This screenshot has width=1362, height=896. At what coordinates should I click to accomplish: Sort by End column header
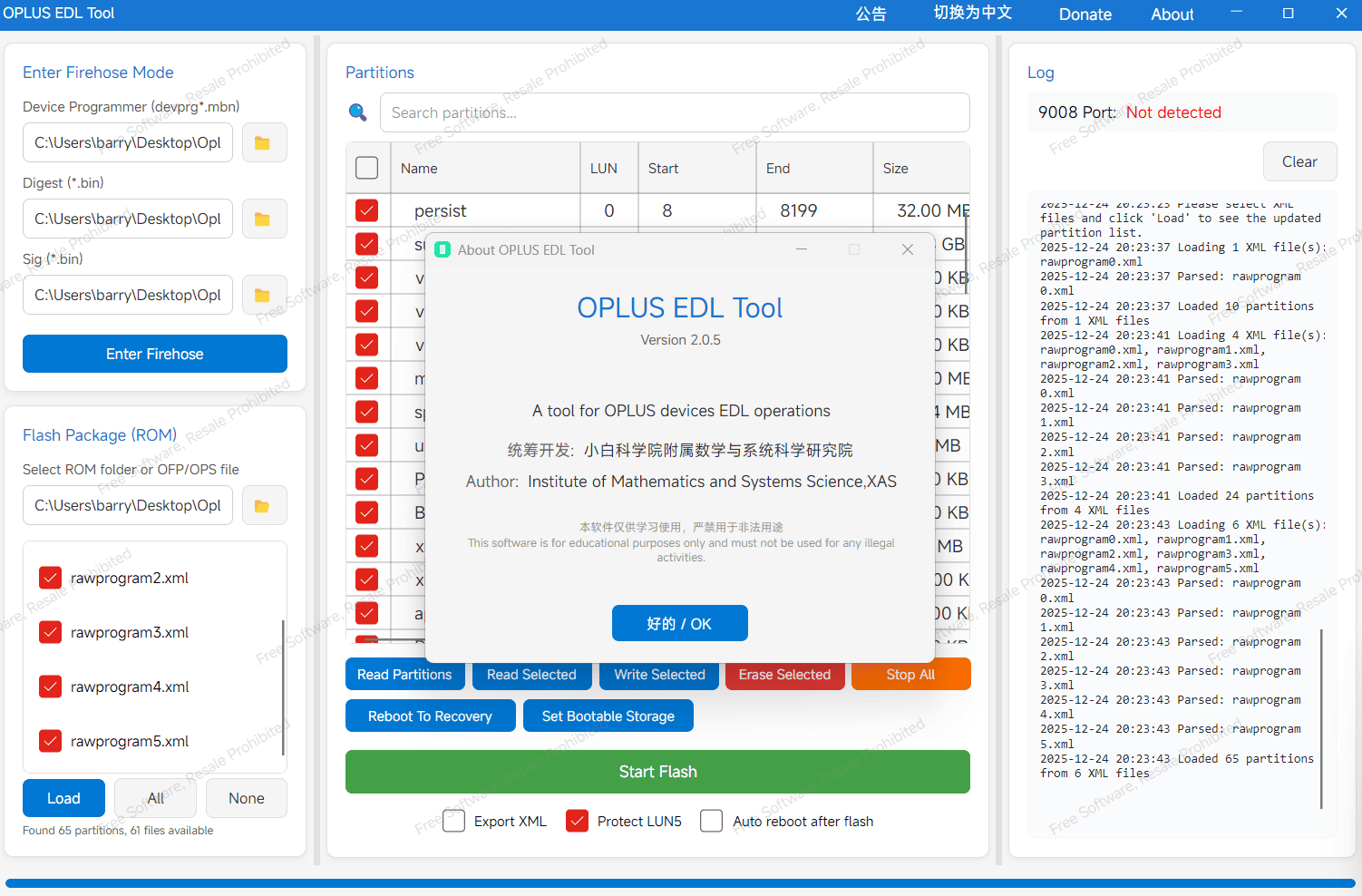pos(814,168)
